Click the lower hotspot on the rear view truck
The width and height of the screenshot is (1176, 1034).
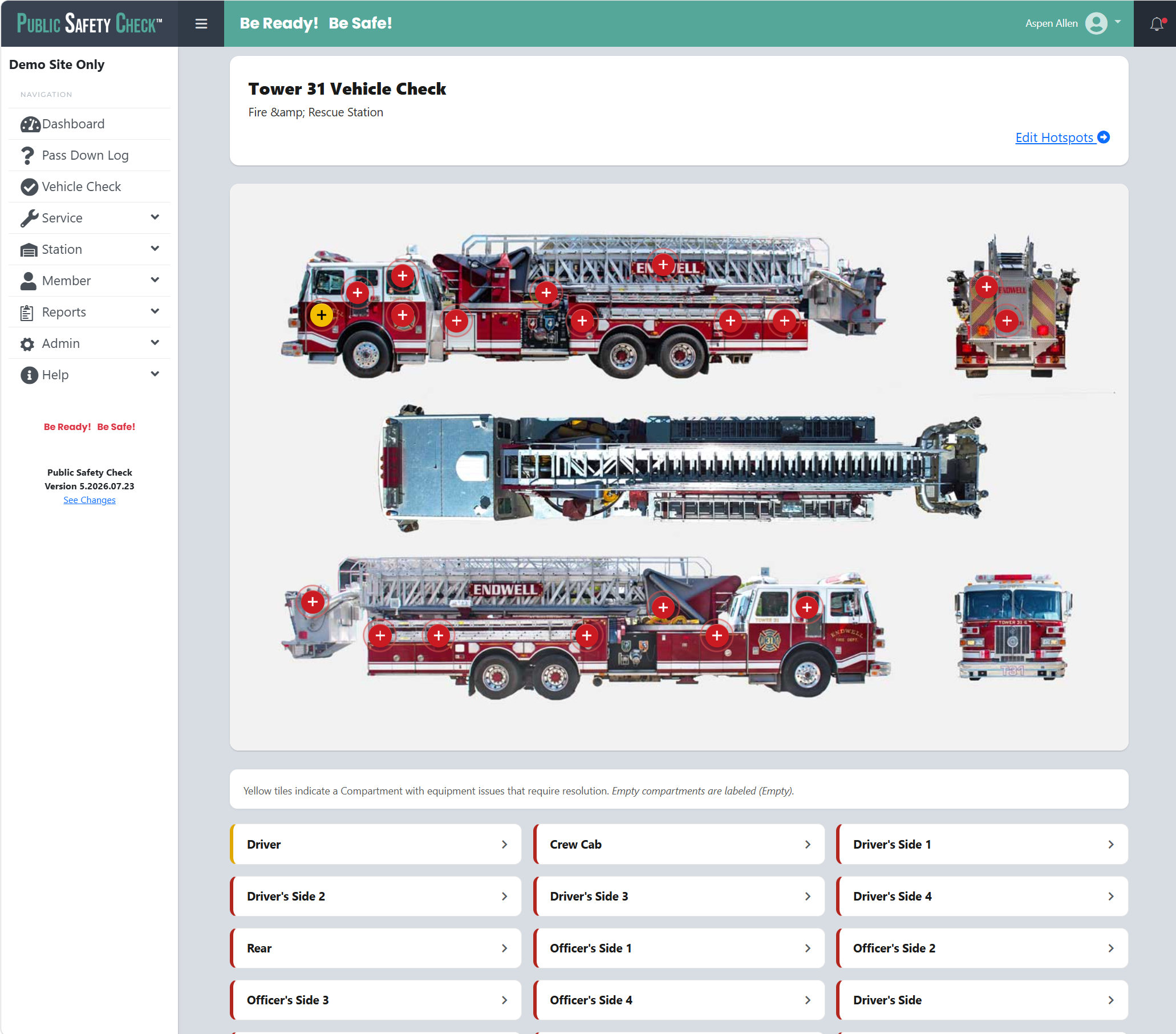1006,321
